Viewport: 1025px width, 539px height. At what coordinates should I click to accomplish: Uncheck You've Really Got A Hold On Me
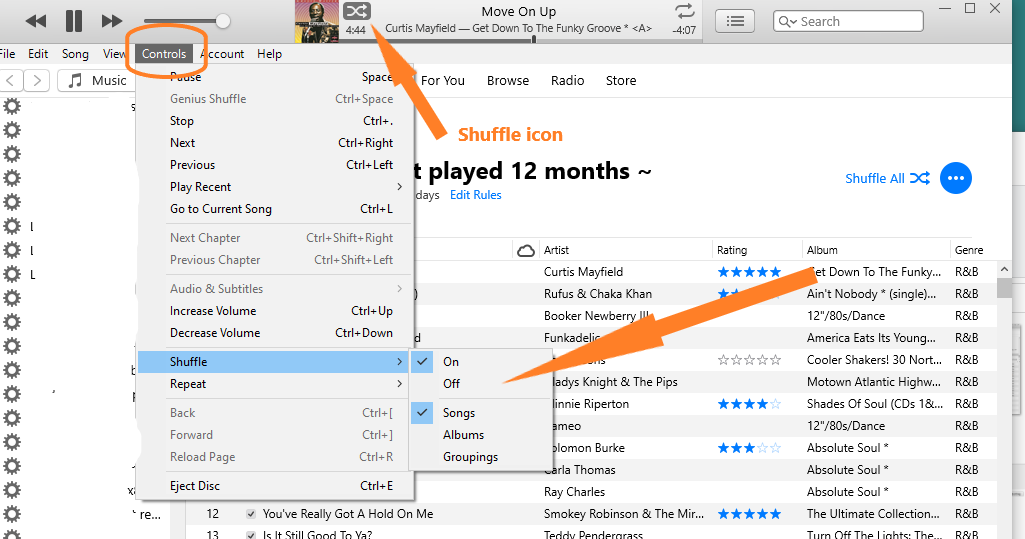click(251, 514)
